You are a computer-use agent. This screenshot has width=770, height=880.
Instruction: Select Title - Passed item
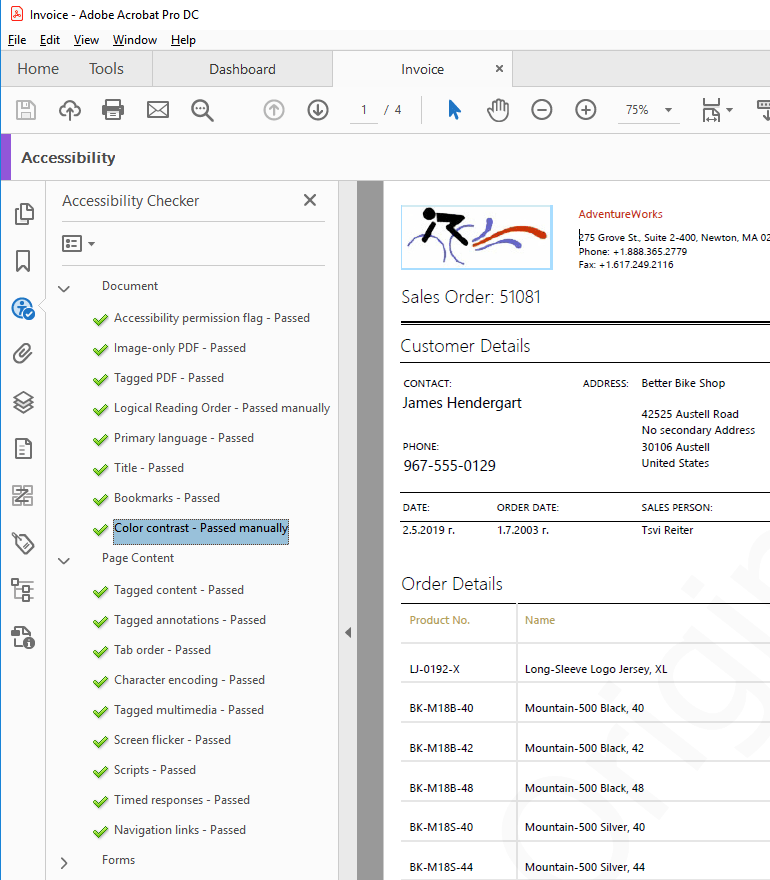[149, 468]
